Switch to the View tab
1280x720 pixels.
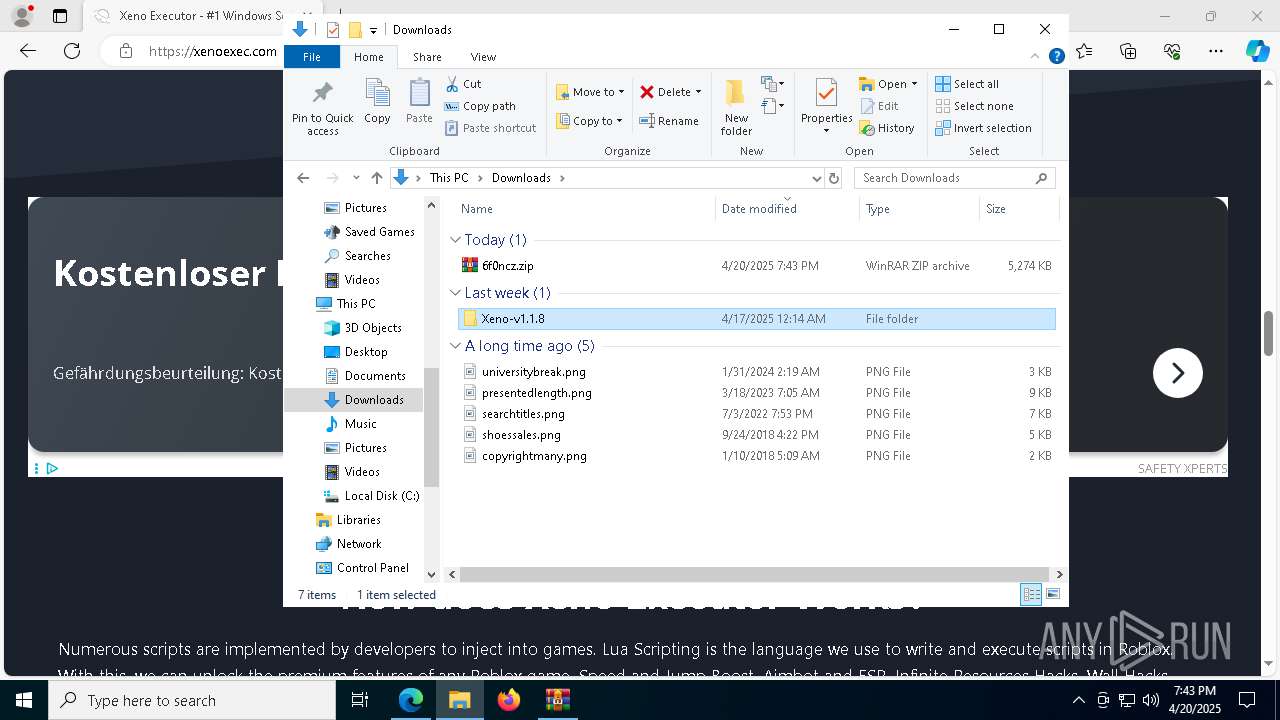coord(483,57)
